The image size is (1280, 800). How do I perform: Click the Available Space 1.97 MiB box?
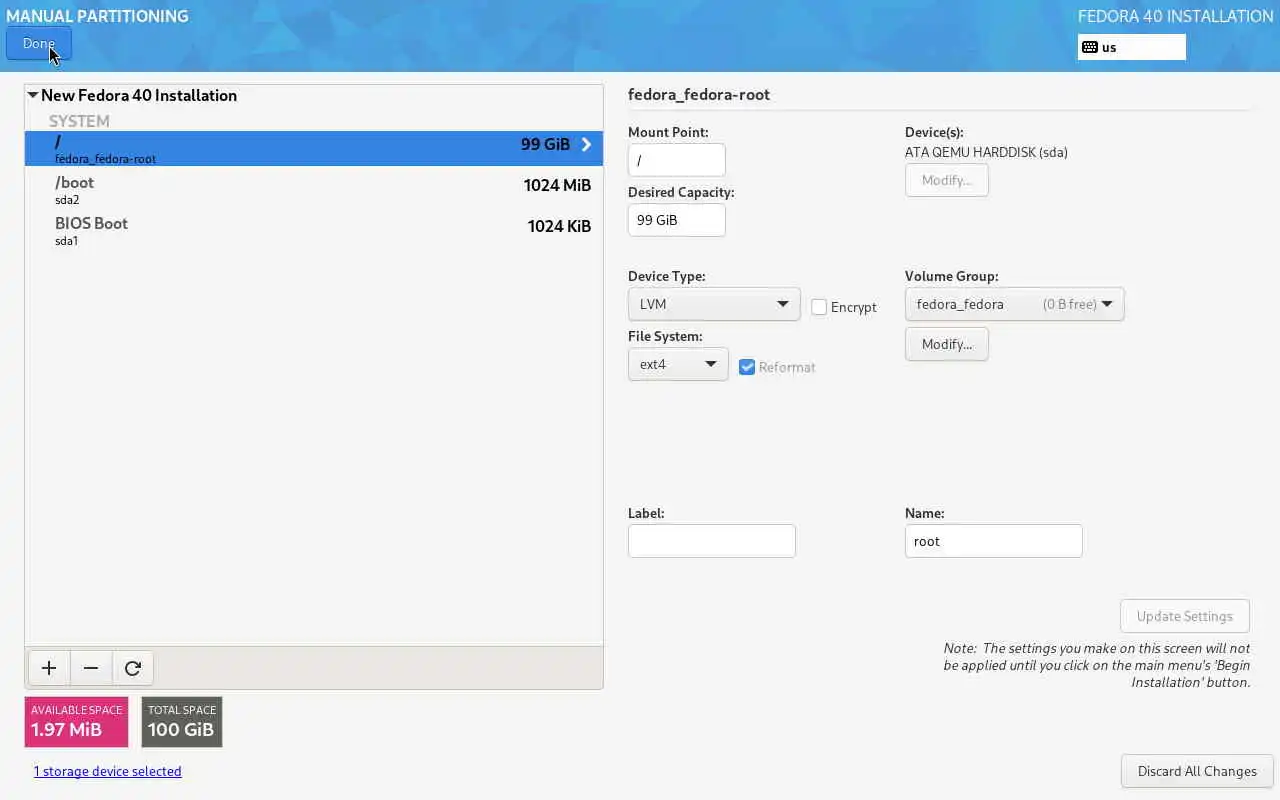(x=77, y=722)
